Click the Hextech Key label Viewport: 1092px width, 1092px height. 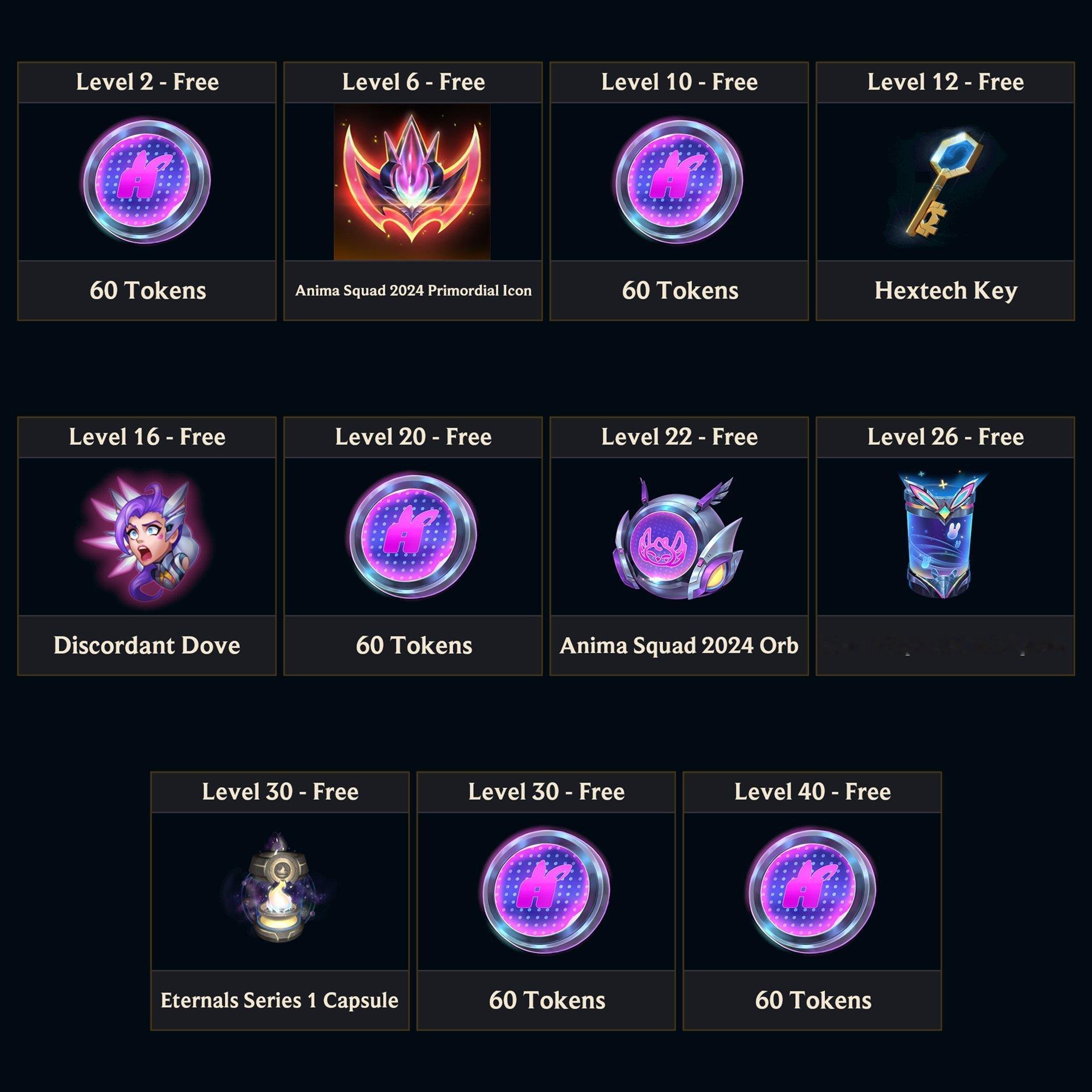pos(945,291)
